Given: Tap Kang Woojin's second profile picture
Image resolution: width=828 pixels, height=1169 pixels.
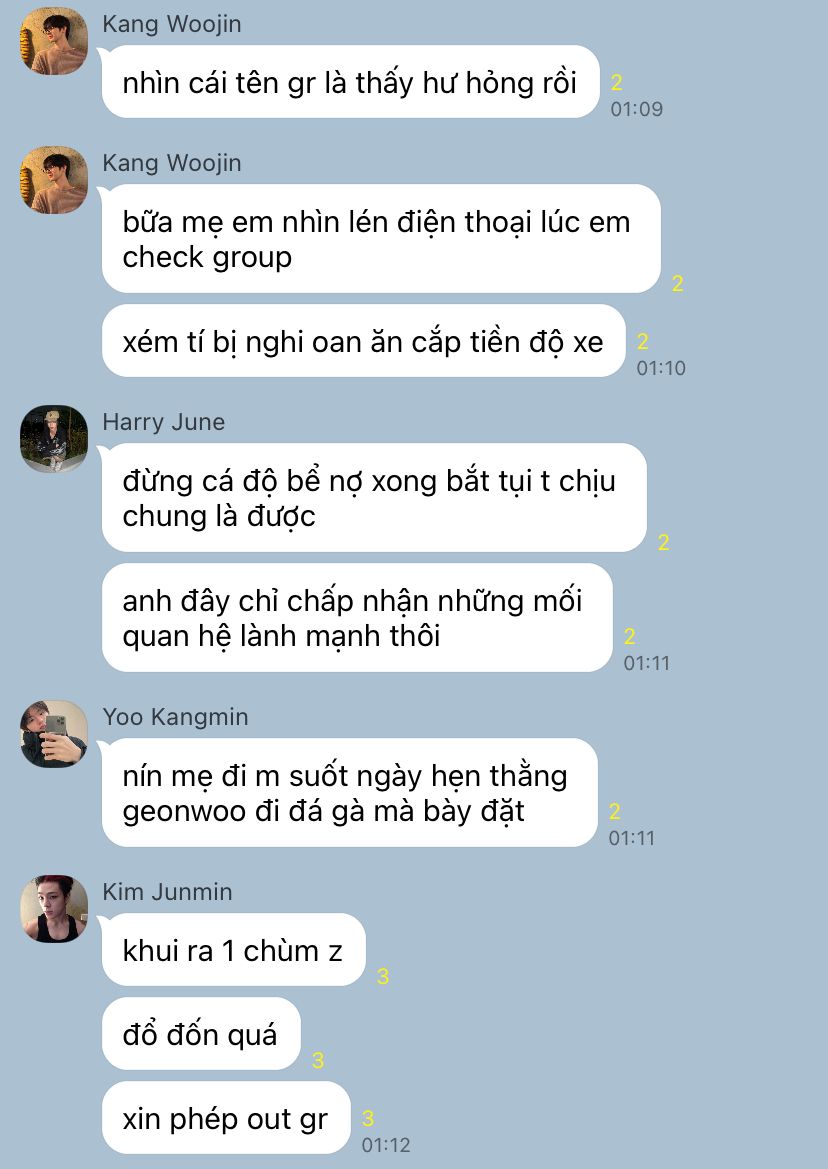Looking at the screenshot, I should [54, 180].
